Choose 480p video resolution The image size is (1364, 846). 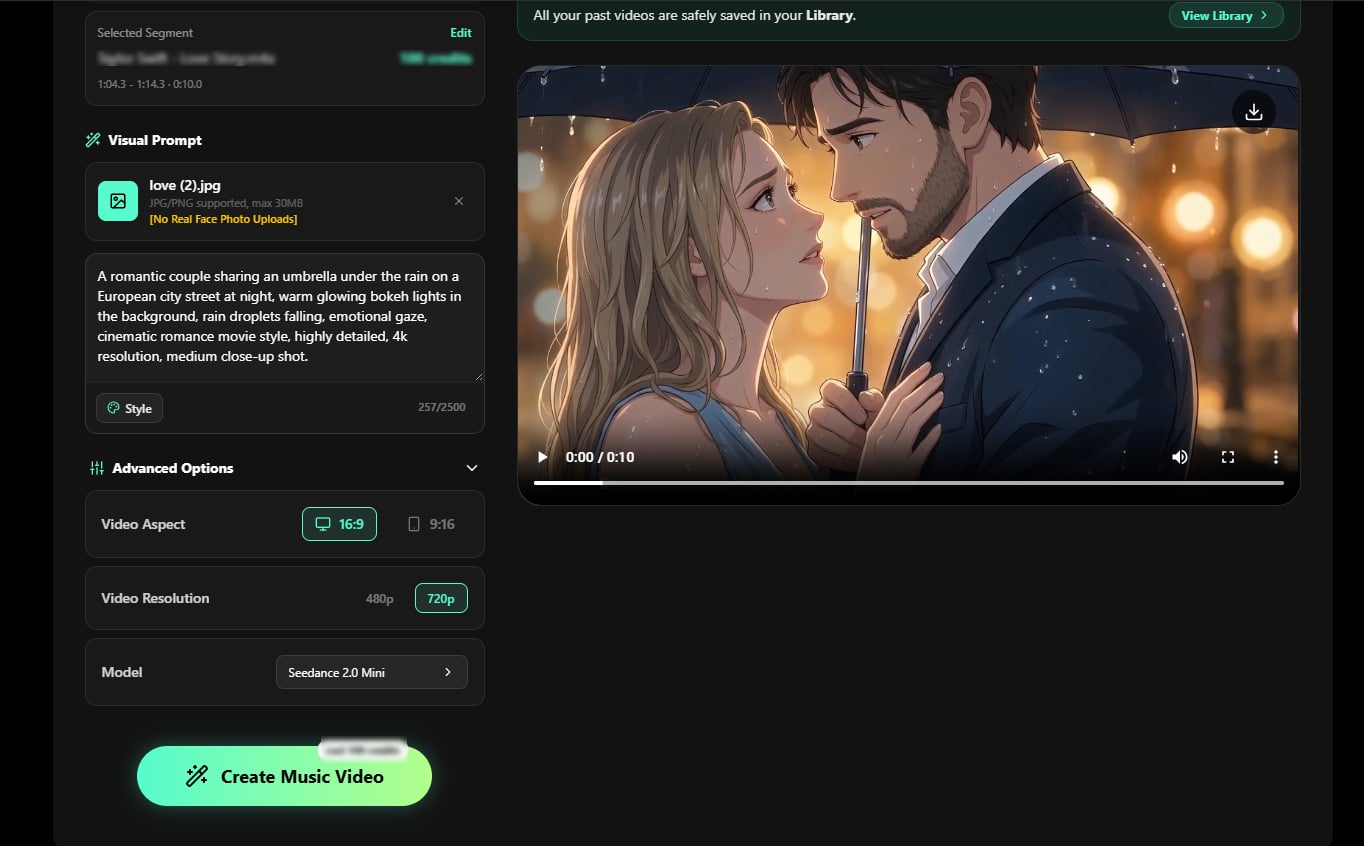point(380,598)
